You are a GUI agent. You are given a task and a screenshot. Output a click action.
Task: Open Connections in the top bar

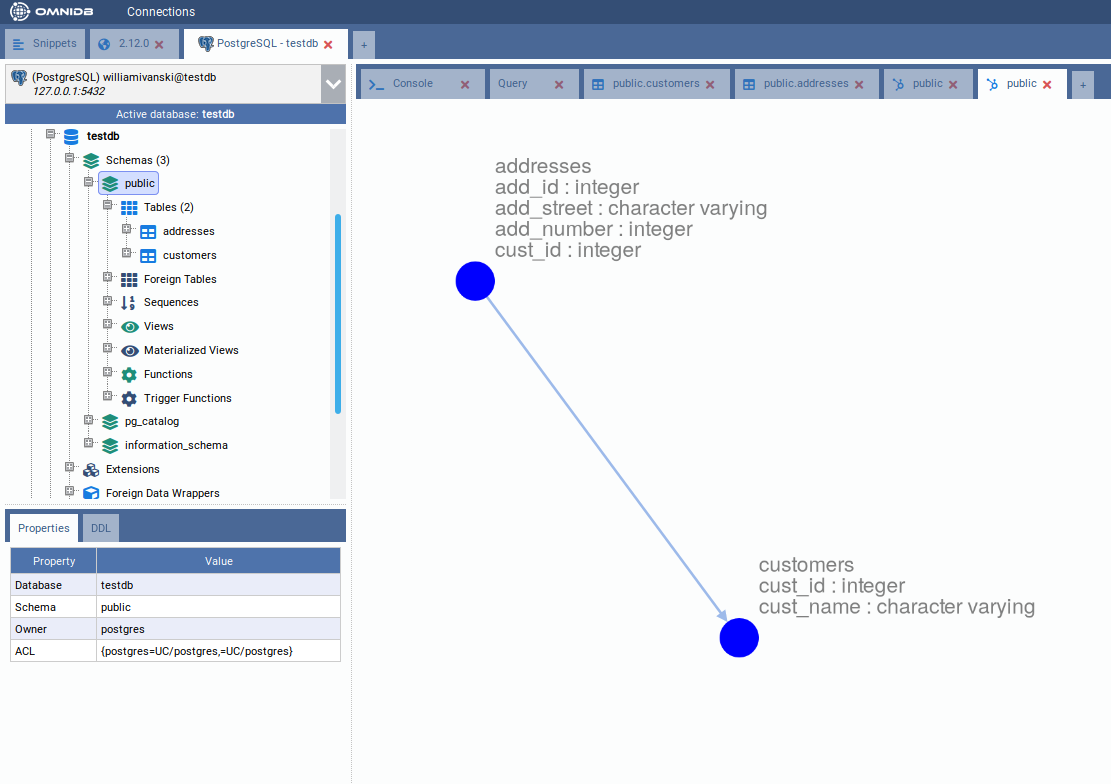(x=161, y=12)
